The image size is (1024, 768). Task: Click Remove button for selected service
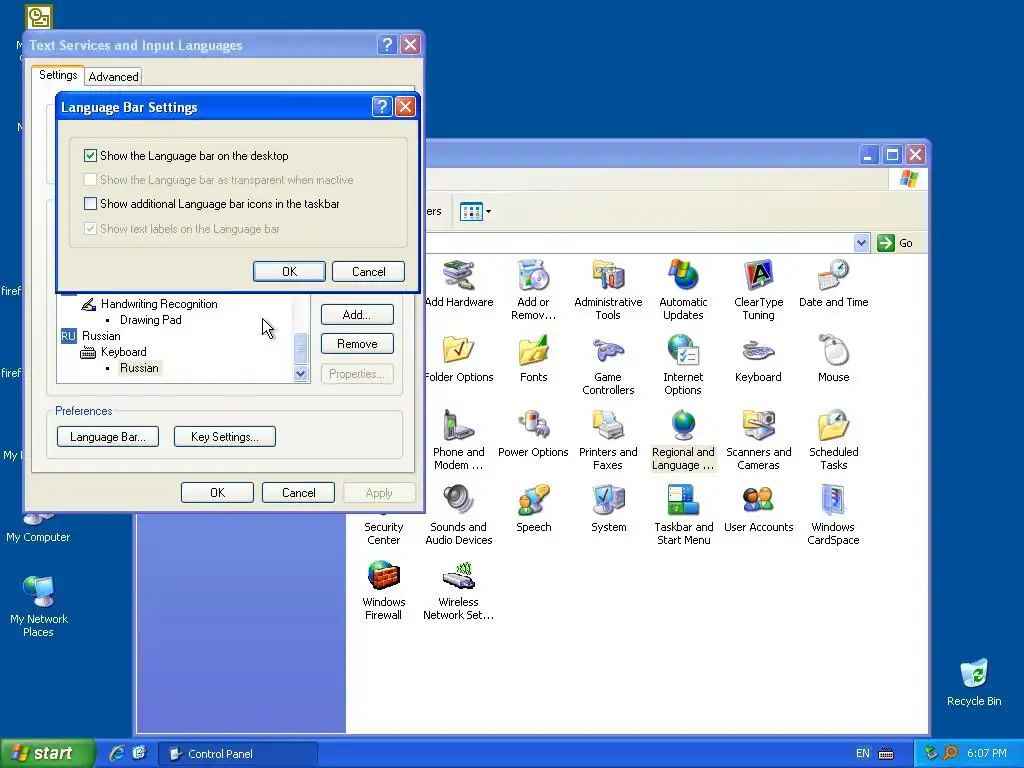[x=357, y=344]
